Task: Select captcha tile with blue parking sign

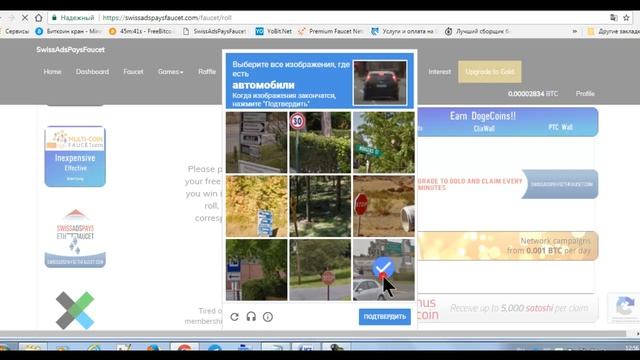Action: pos(256,270)
